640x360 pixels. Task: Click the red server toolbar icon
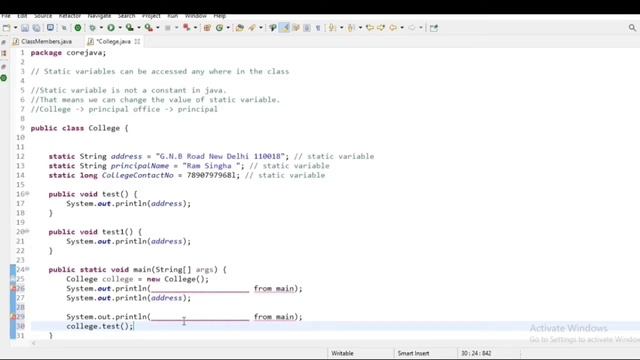click(187, 28)
